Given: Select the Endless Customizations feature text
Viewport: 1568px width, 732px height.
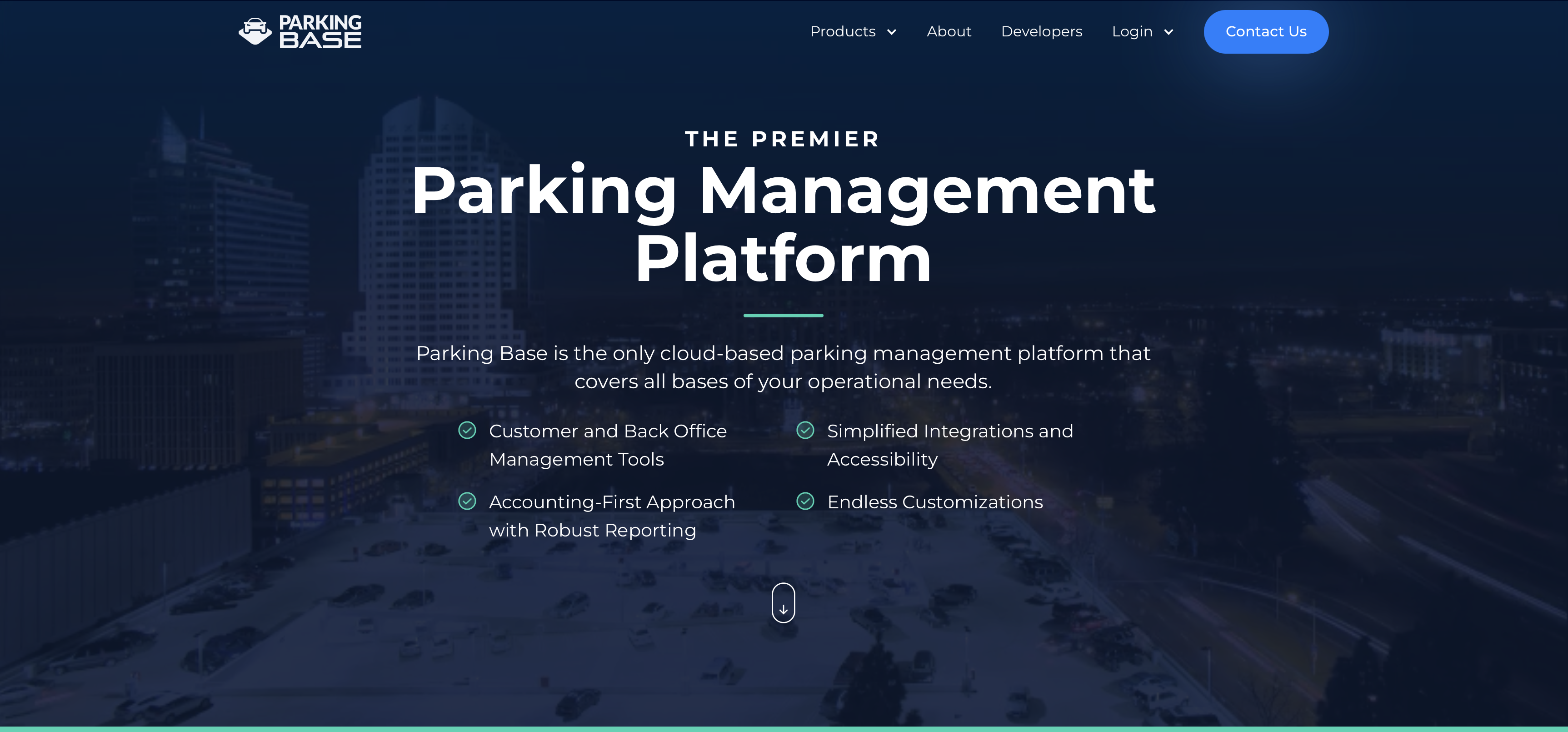Looking at the screenshot, I should pyautogui.click(x=934, y=502).
